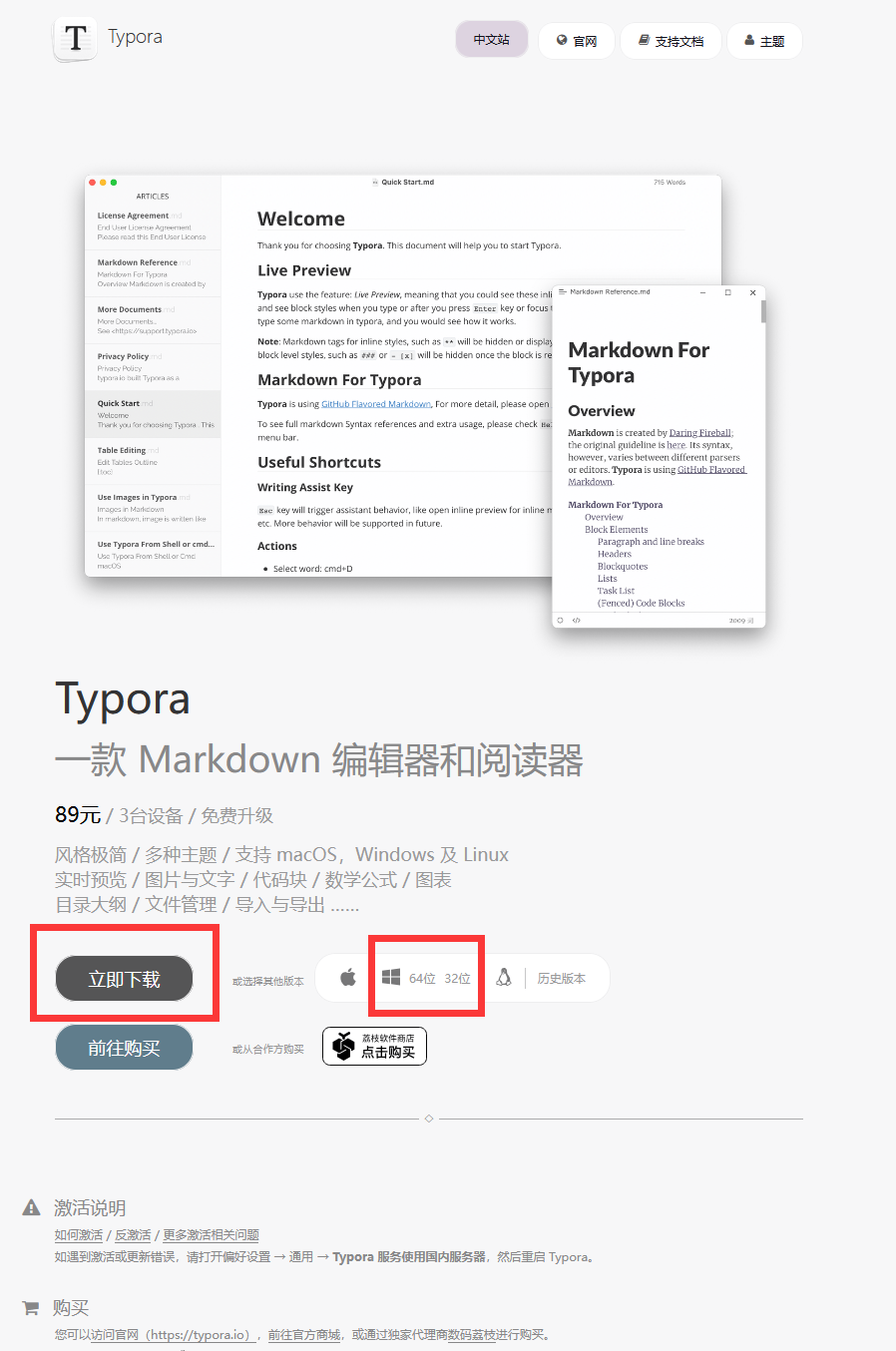Open the 支持文档 nav item
Image resolution: width=896 pixels, height=1351 pixels.
(671, 41)
